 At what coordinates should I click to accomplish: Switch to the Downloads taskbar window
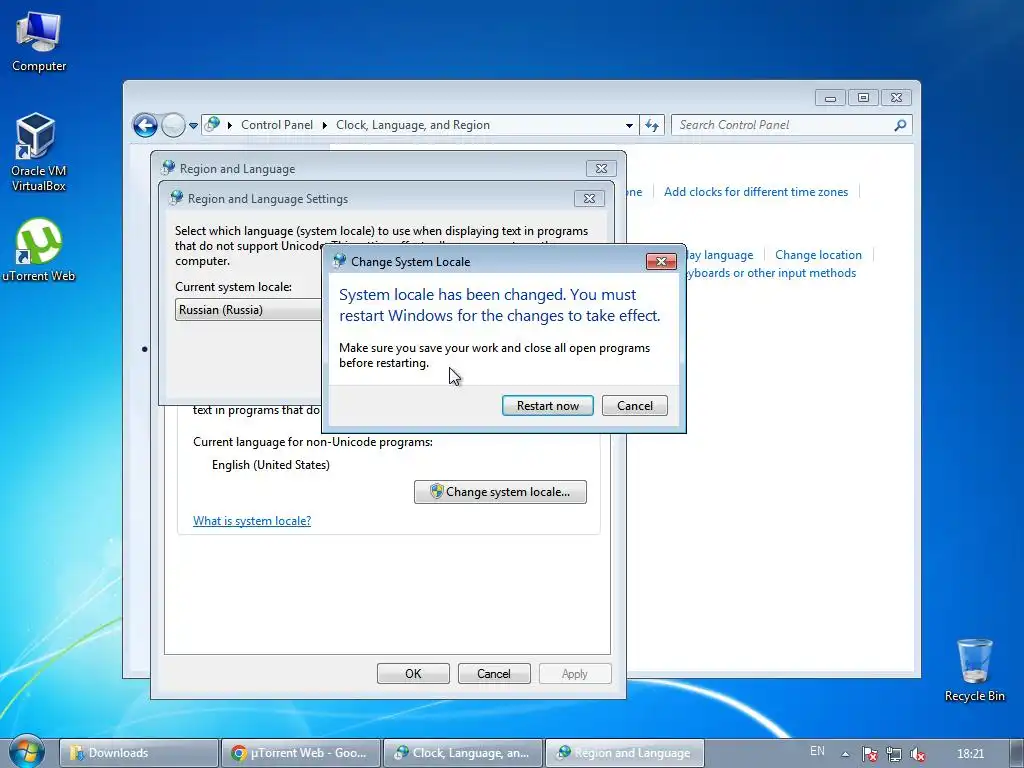[x=138, y=753]
